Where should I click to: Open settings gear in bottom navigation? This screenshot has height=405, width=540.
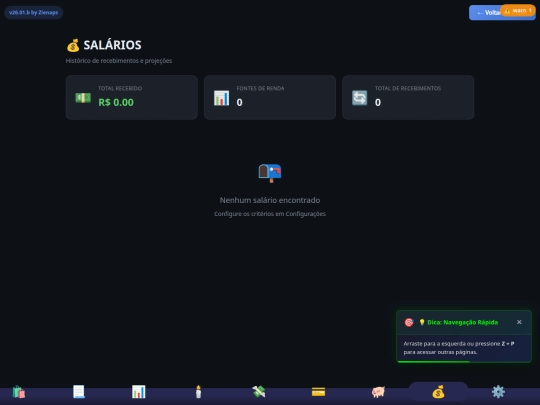coord(498,392)
